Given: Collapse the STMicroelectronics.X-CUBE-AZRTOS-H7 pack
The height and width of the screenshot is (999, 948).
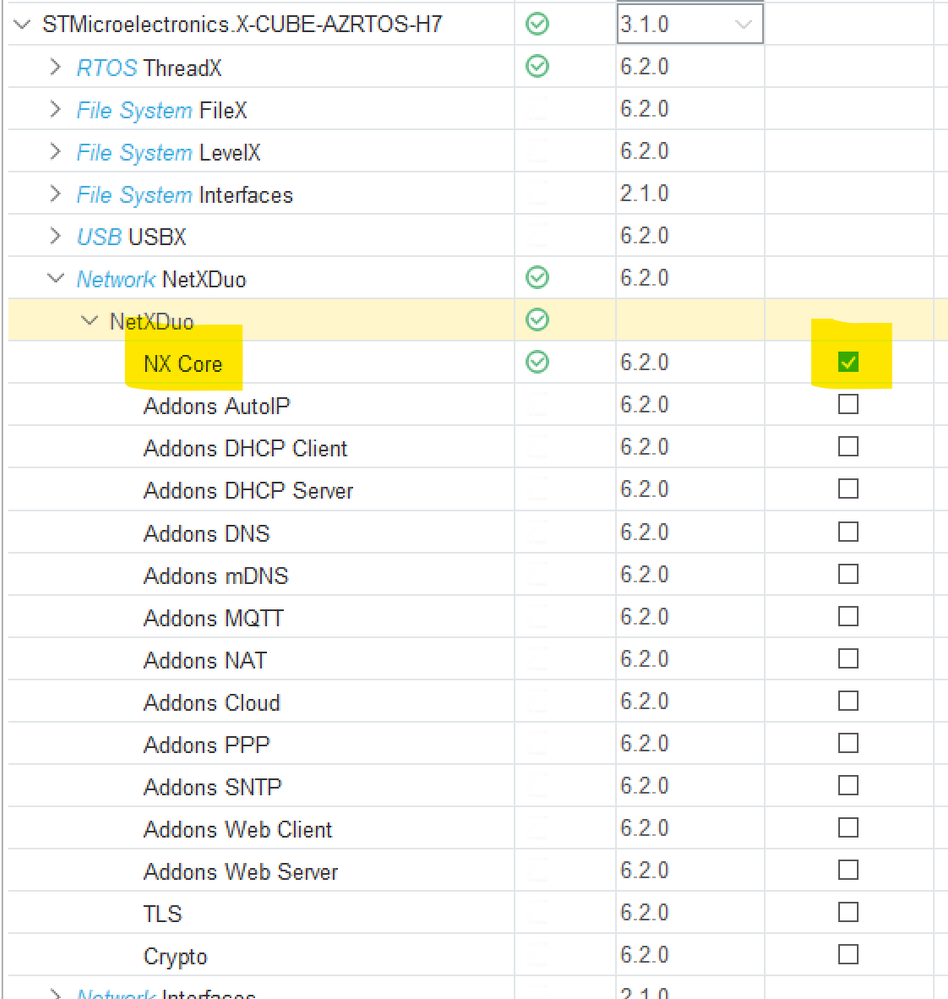Looking at the screenshot, I should (x=21, y=23).
